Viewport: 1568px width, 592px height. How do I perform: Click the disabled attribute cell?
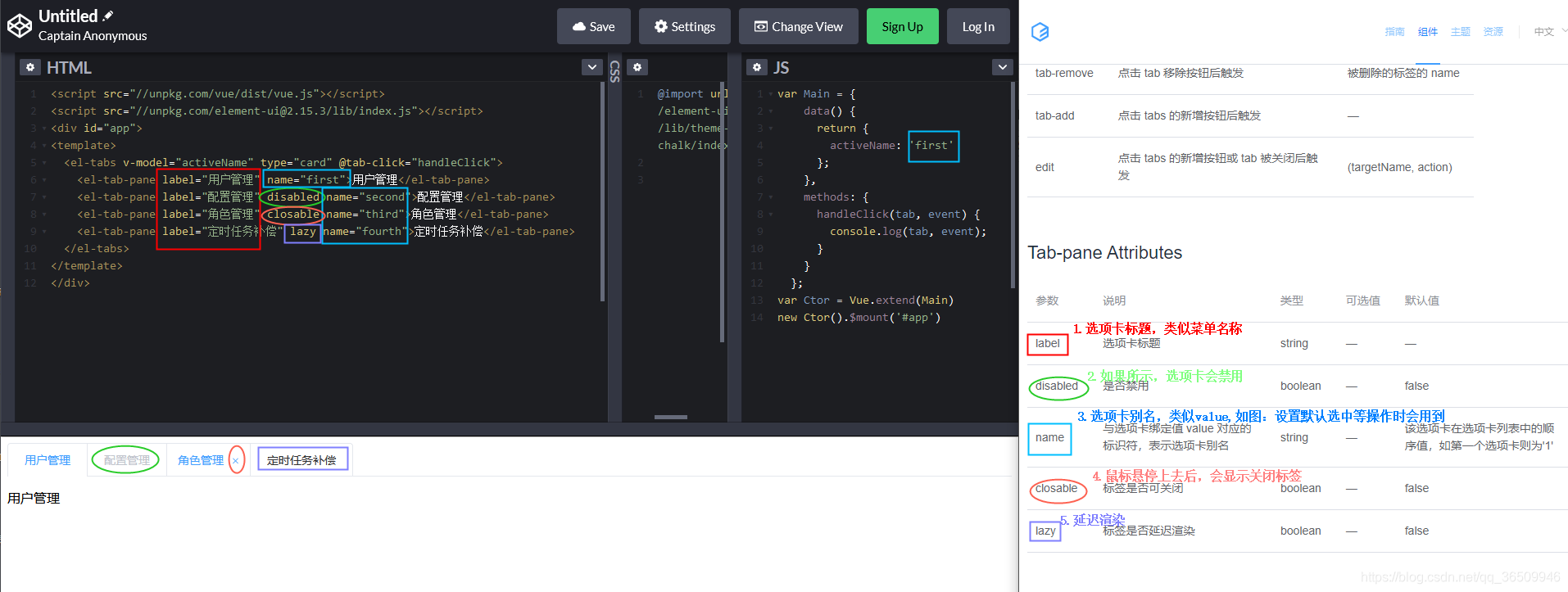pos(1057,386)
